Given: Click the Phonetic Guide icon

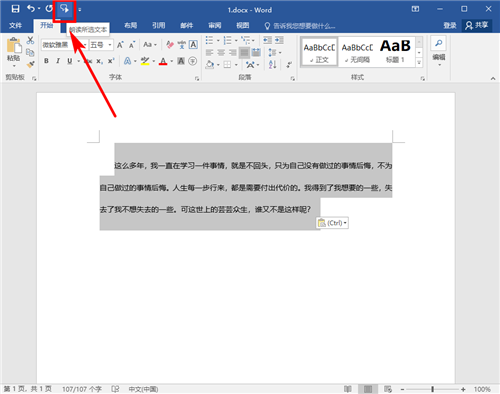Looking at the screenshot, I should pos(182,45).
